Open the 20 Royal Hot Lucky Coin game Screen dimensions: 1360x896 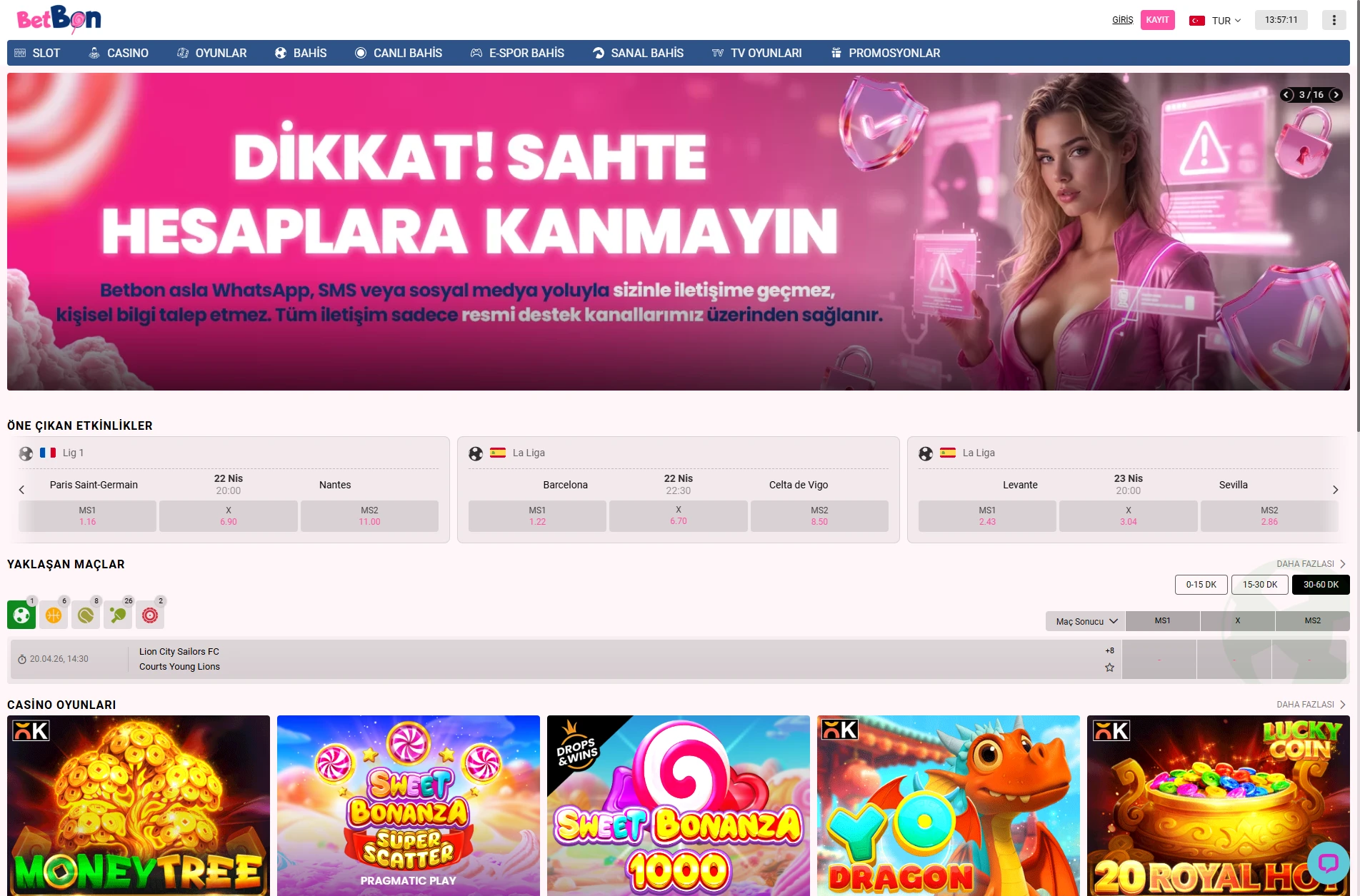coord(1219,805)
